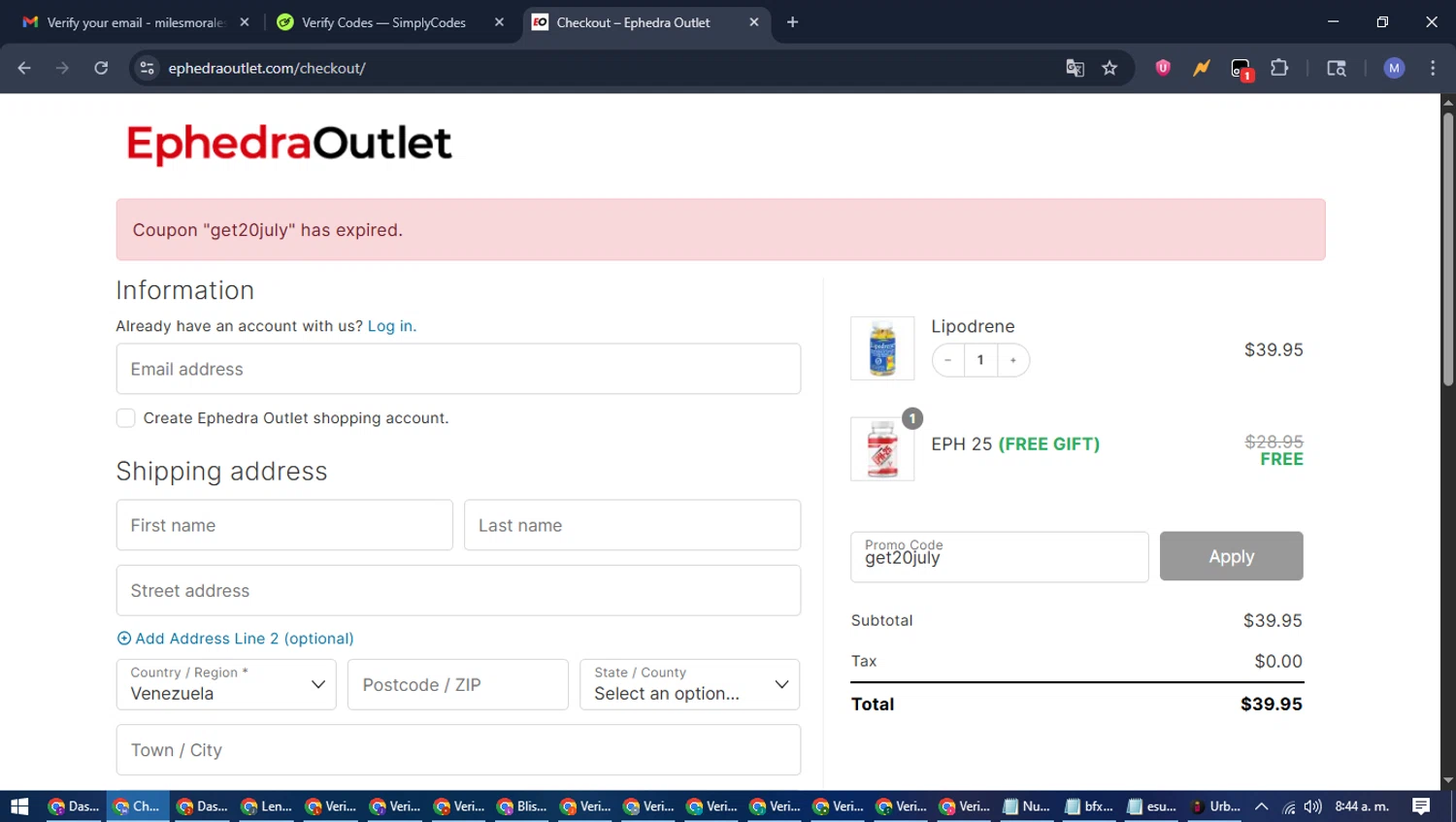1456x822 pixels.
Task: Click the Last name field
Action: [x=632, y=525]
